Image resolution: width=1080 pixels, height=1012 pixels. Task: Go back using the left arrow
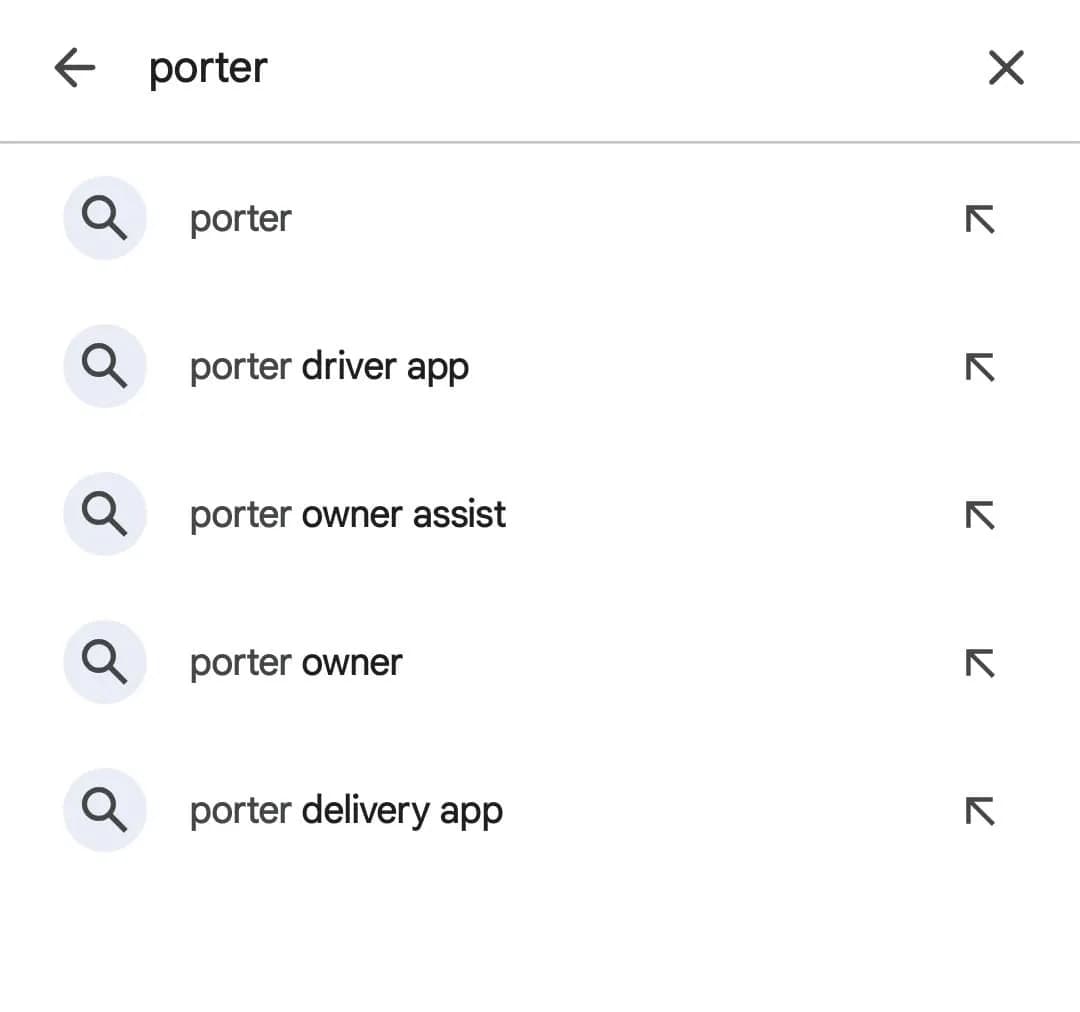pos(75,69)
